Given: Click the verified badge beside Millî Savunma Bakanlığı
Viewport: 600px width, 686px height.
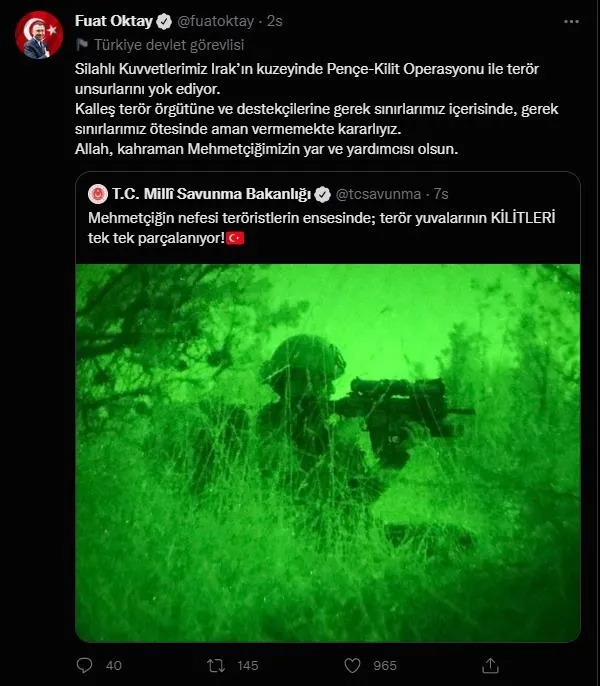Looking at the screenshot, I should 323,194.
